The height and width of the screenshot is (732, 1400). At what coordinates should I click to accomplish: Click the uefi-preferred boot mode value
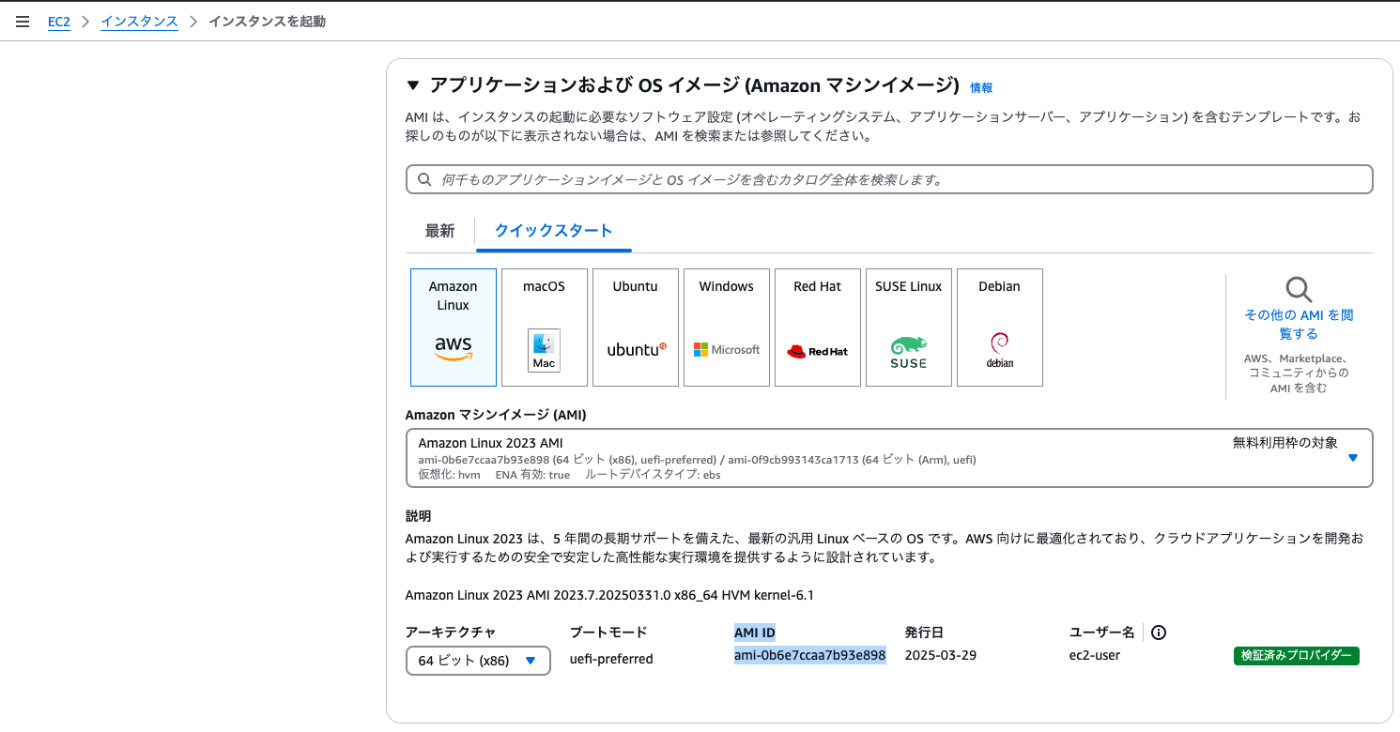[611, 659]
